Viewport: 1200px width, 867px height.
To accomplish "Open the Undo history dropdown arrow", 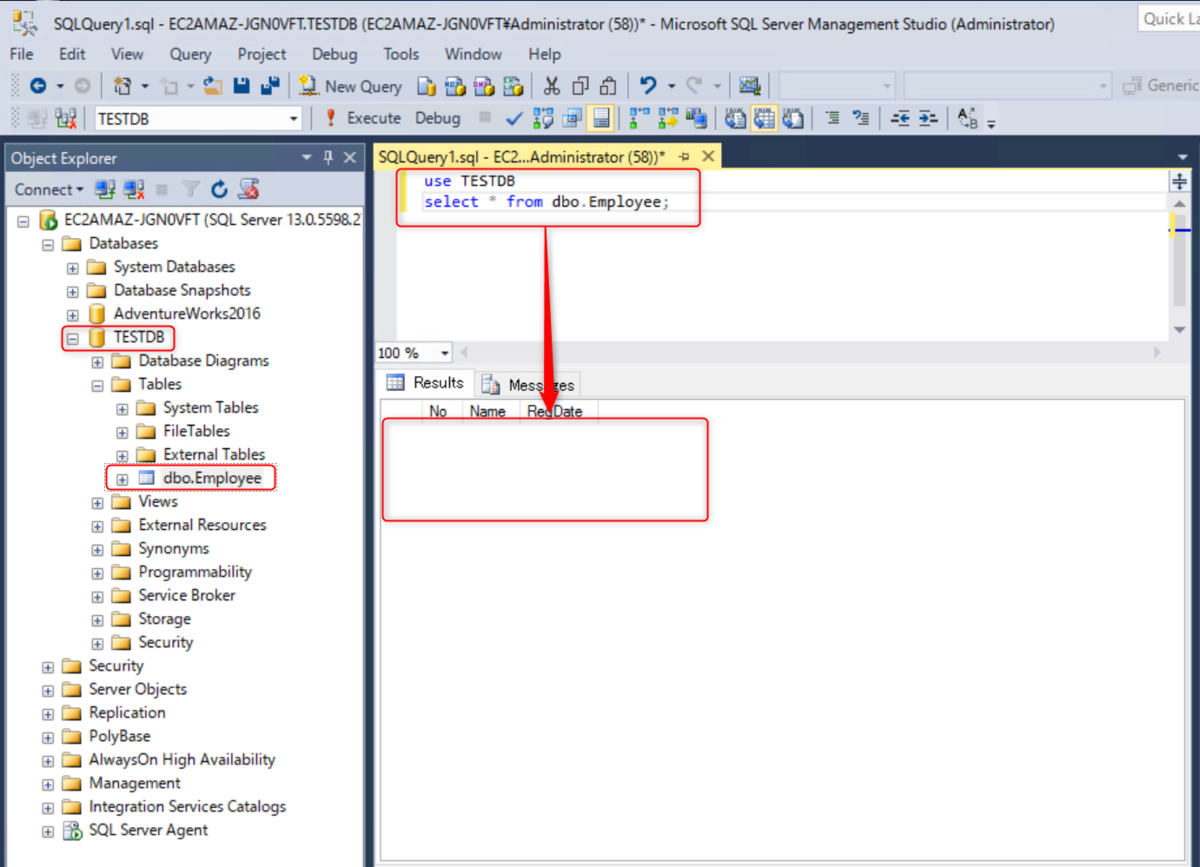I will tap(671, 87).
